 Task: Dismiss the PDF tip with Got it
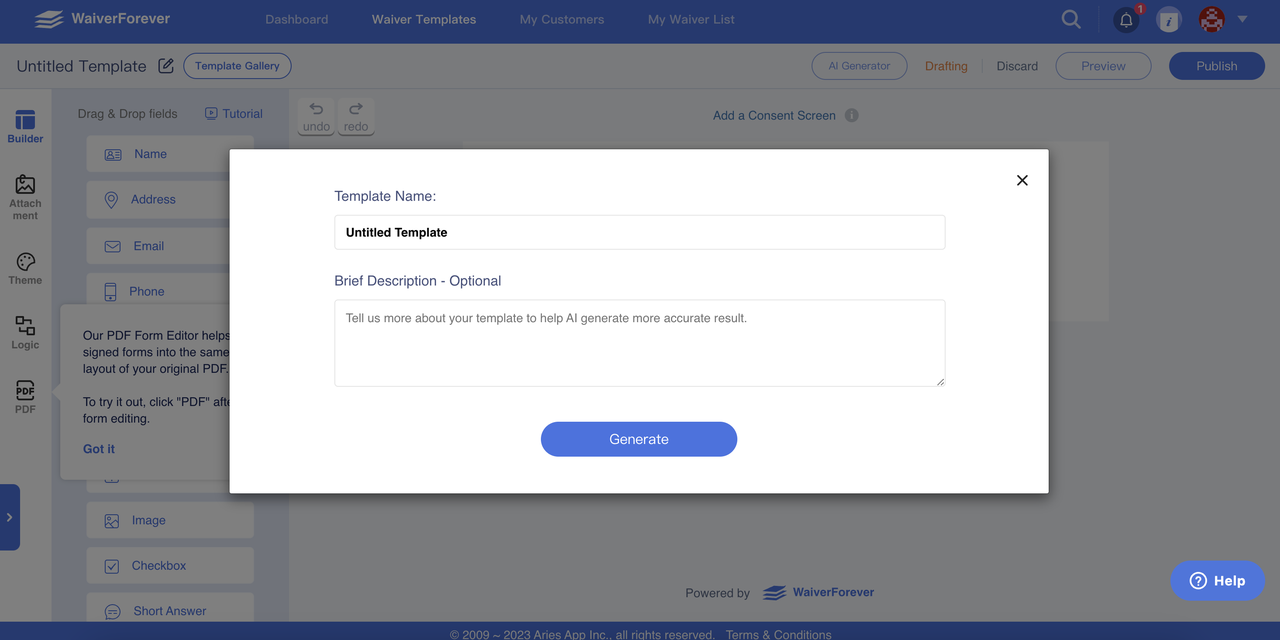pos(99,449)
